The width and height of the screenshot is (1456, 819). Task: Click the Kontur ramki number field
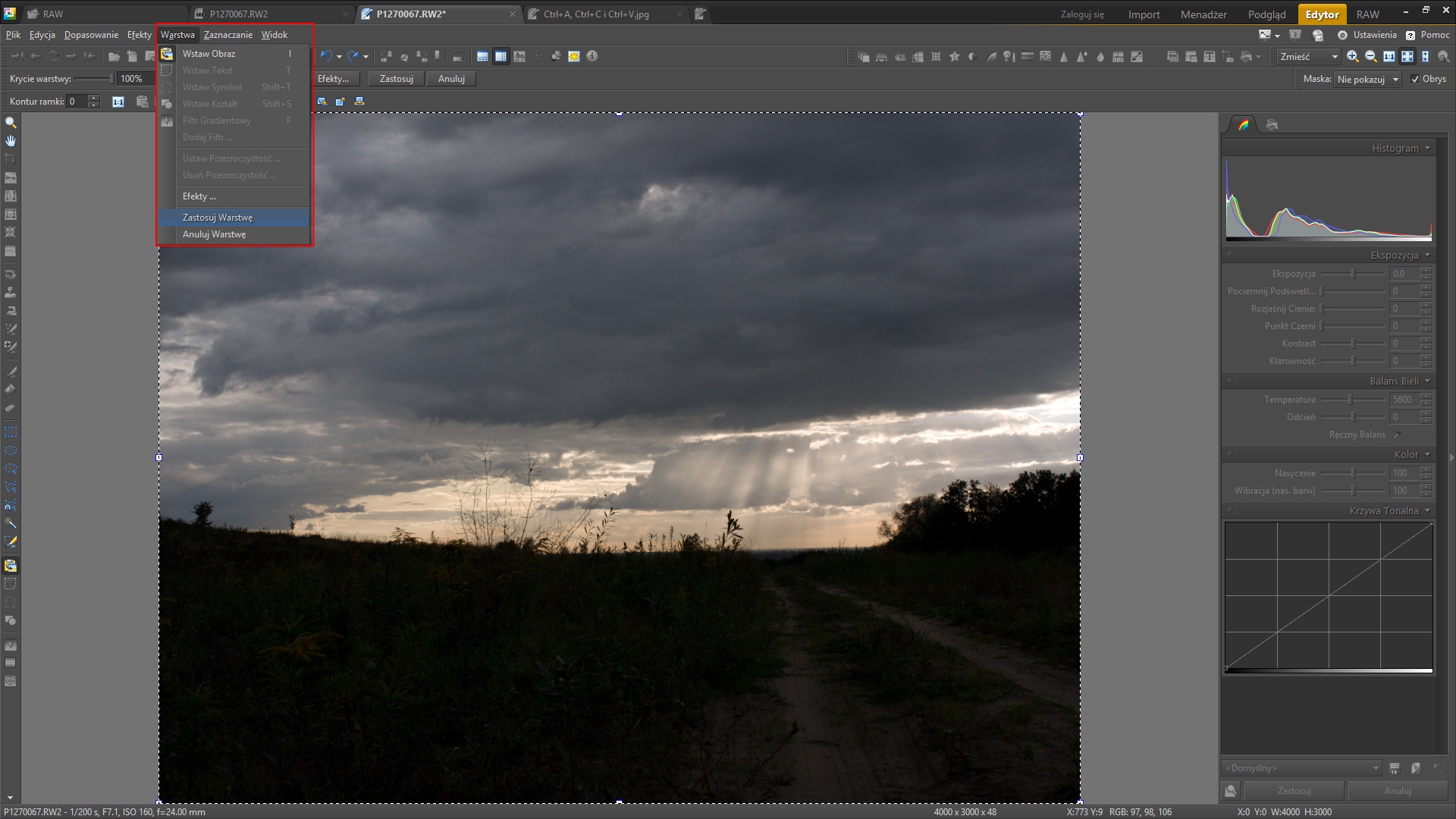coord(77,102)
